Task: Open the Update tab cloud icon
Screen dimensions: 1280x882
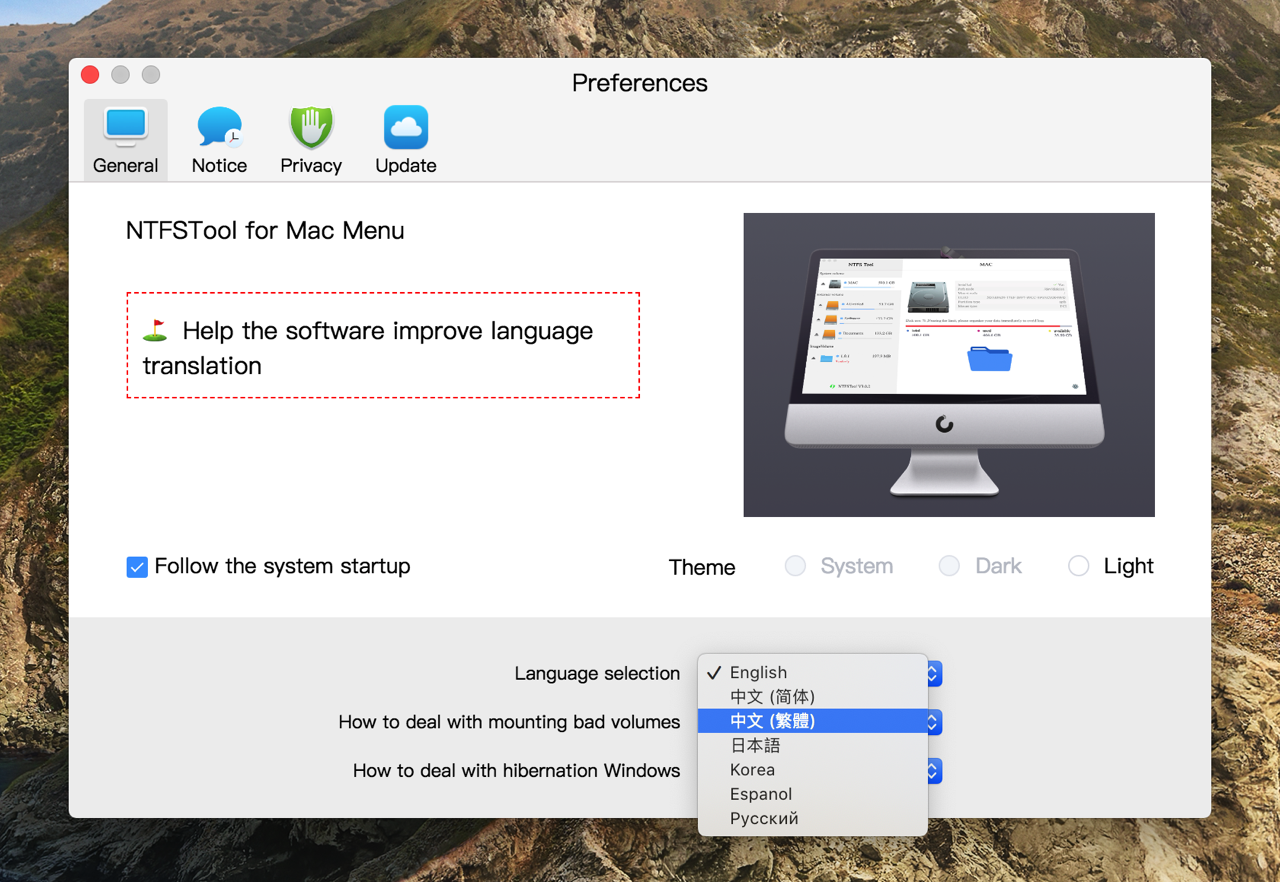Action: pos(406,127)
